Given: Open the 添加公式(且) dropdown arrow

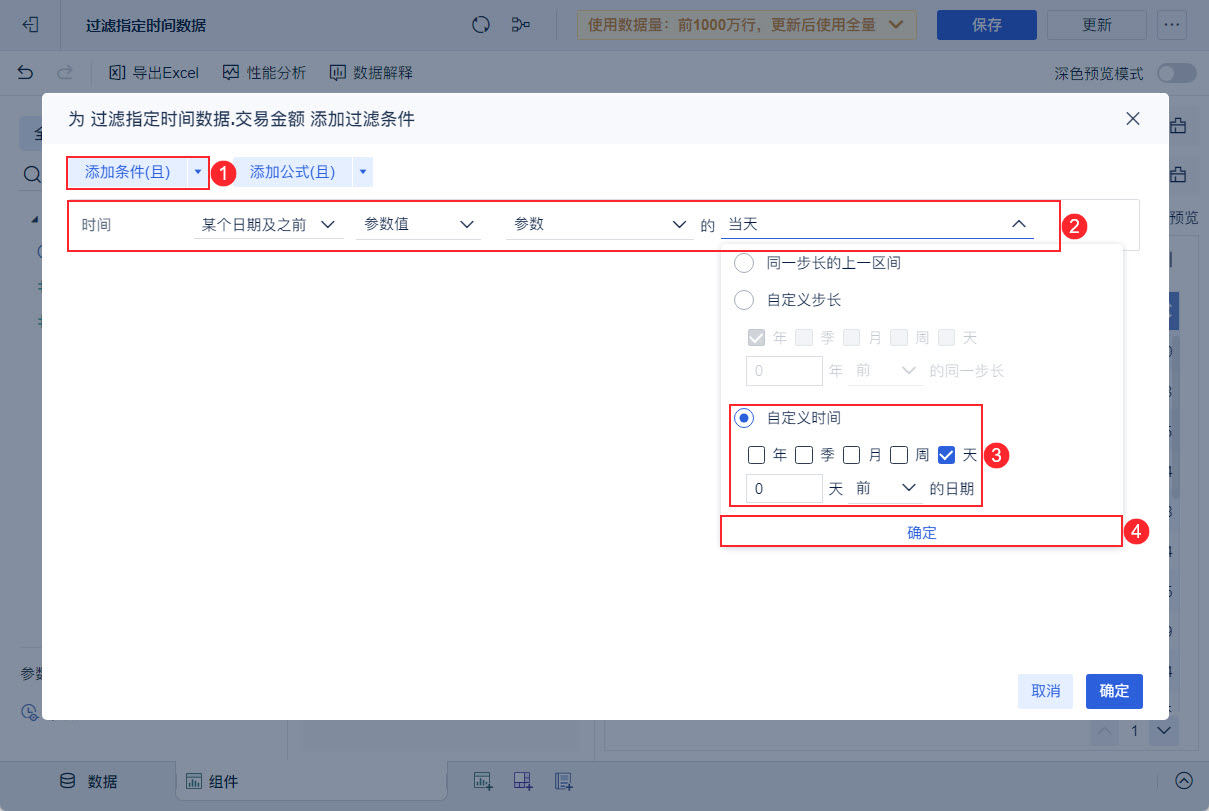Looking at the screenshot, I should (x=363, y=172).
